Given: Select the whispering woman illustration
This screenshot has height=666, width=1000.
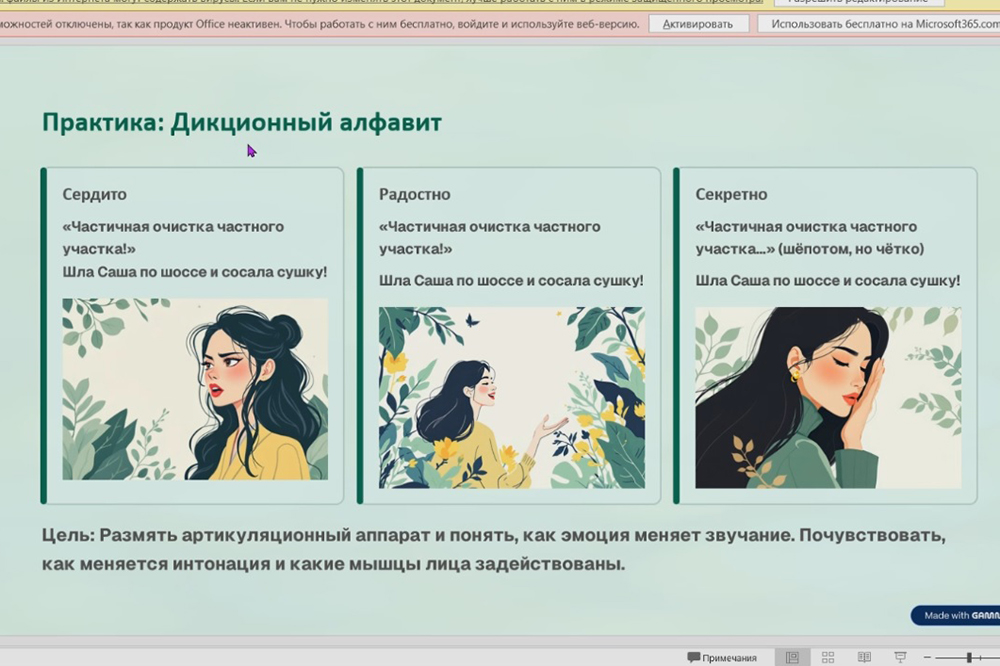Looking at the screenshot, I should coord(828,397).
